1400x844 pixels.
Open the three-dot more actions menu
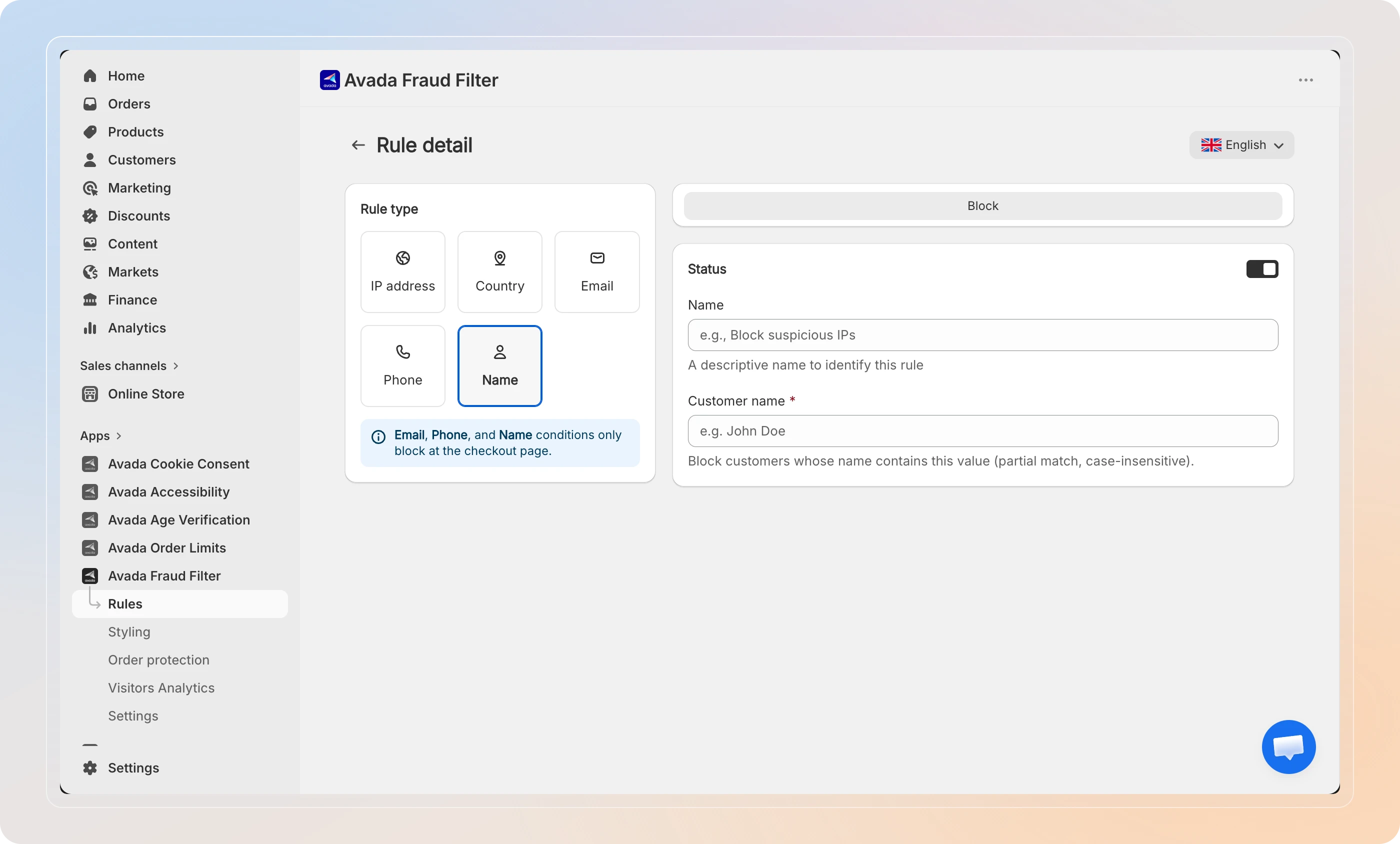coord(1305,80)
